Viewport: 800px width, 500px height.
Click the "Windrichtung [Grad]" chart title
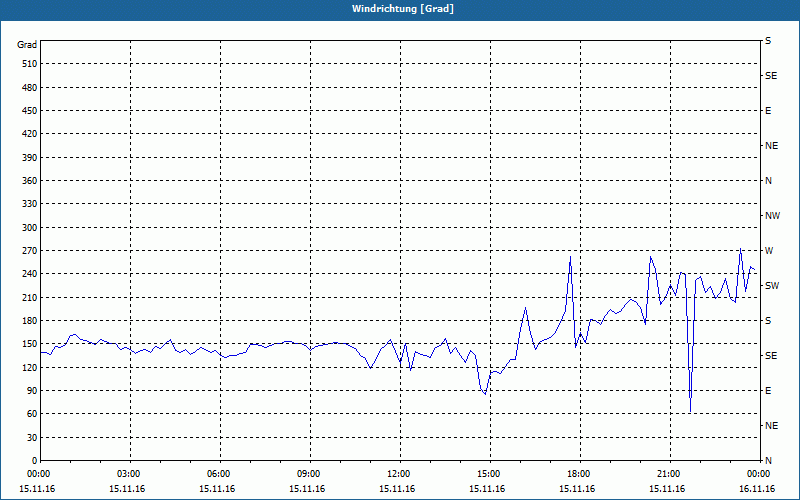pos(403,9)
